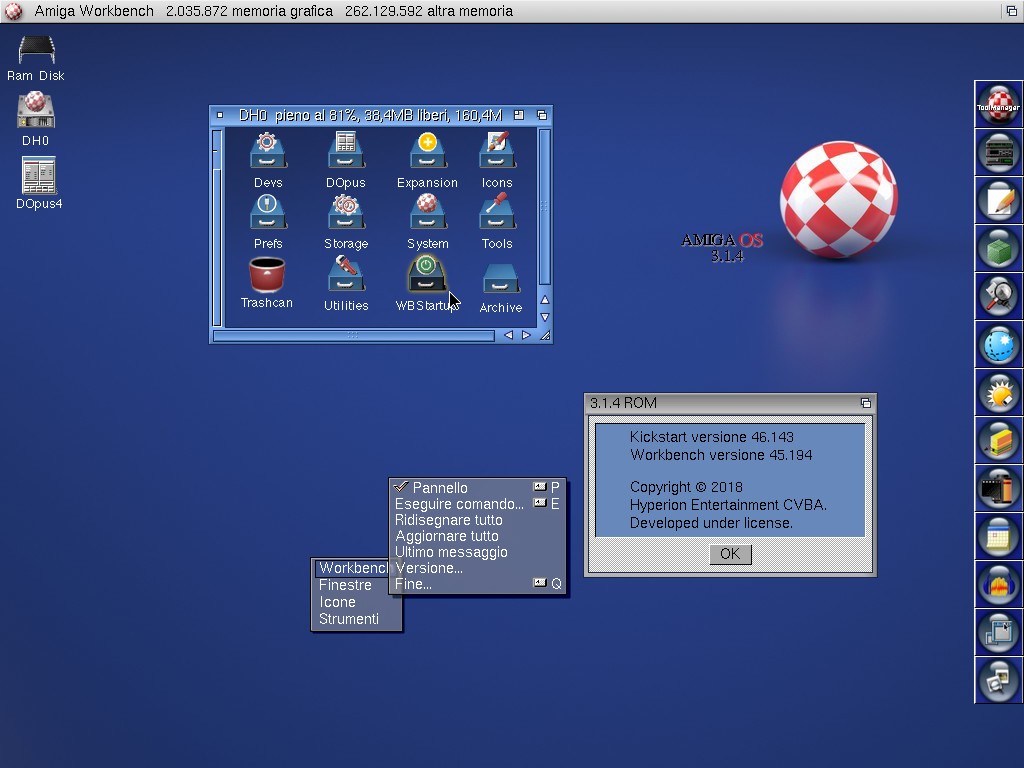1024x768 pixels.
Task: Open the Icone menu
Action: coord(356,602)
